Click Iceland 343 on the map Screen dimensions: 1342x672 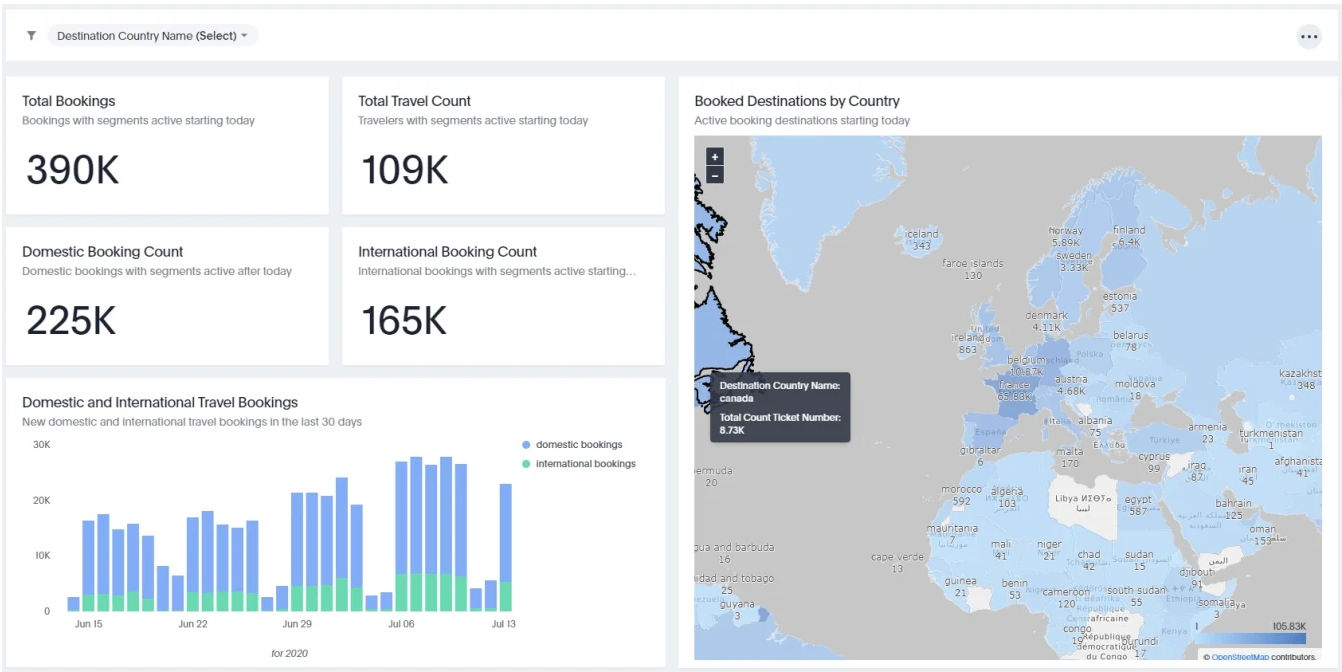tap(921, 240)
